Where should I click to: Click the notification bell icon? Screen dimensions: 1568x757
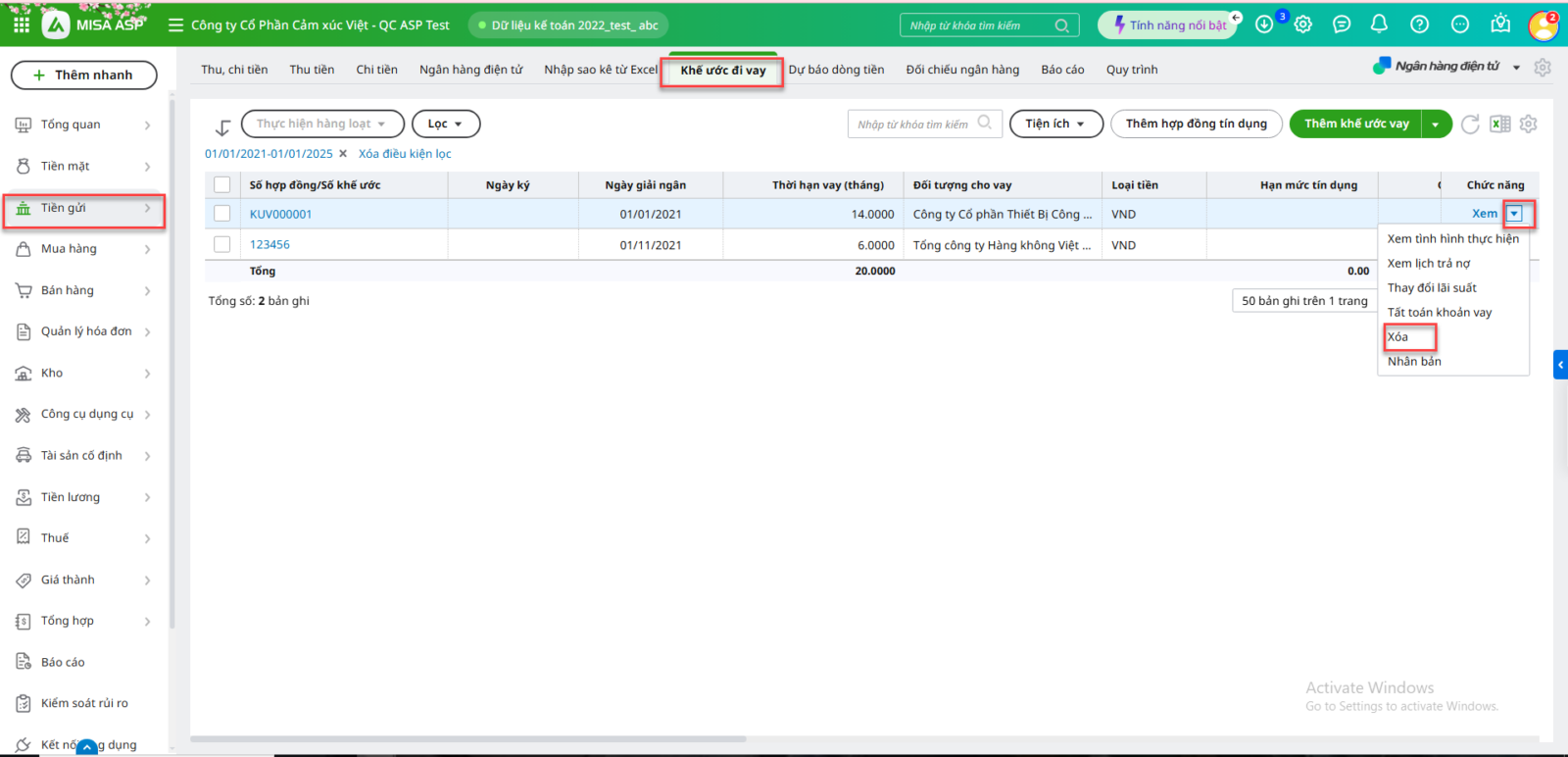coord(1379,25)
